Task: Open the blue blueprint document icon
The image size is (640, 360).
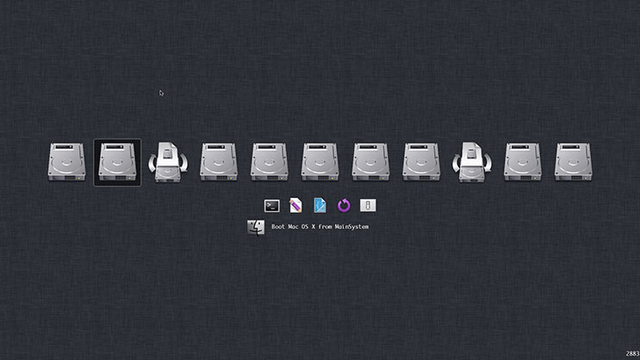Action: click(320, 205)
